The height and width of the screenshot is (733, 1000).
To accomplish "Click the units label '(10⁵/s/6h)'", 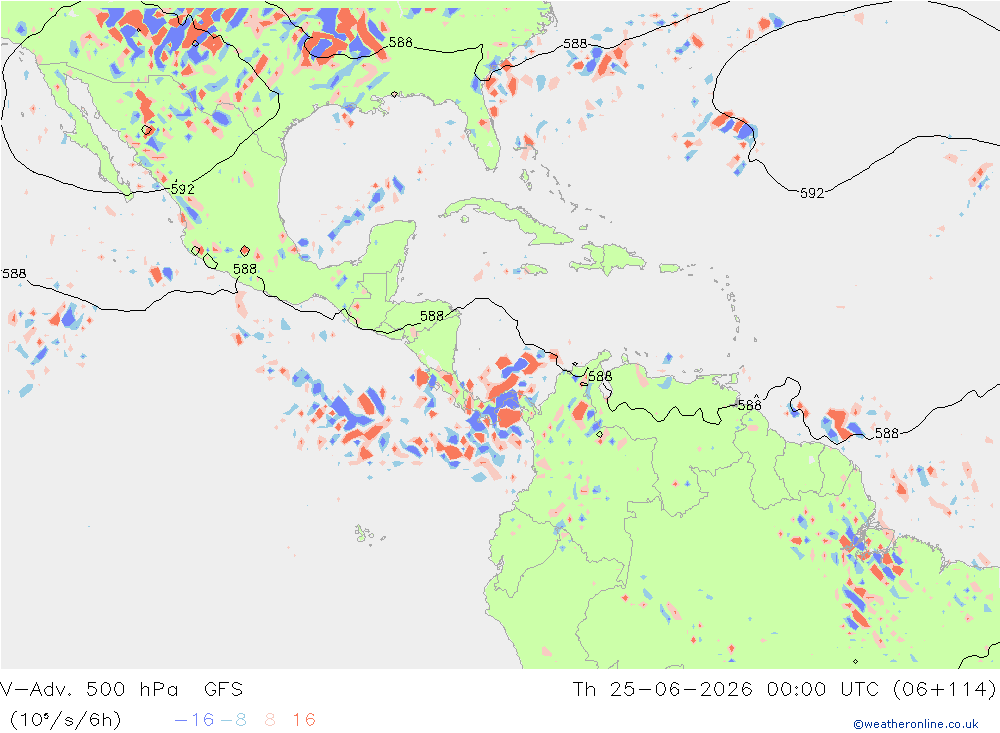I will pyautogui.click(x=65, y=720).
